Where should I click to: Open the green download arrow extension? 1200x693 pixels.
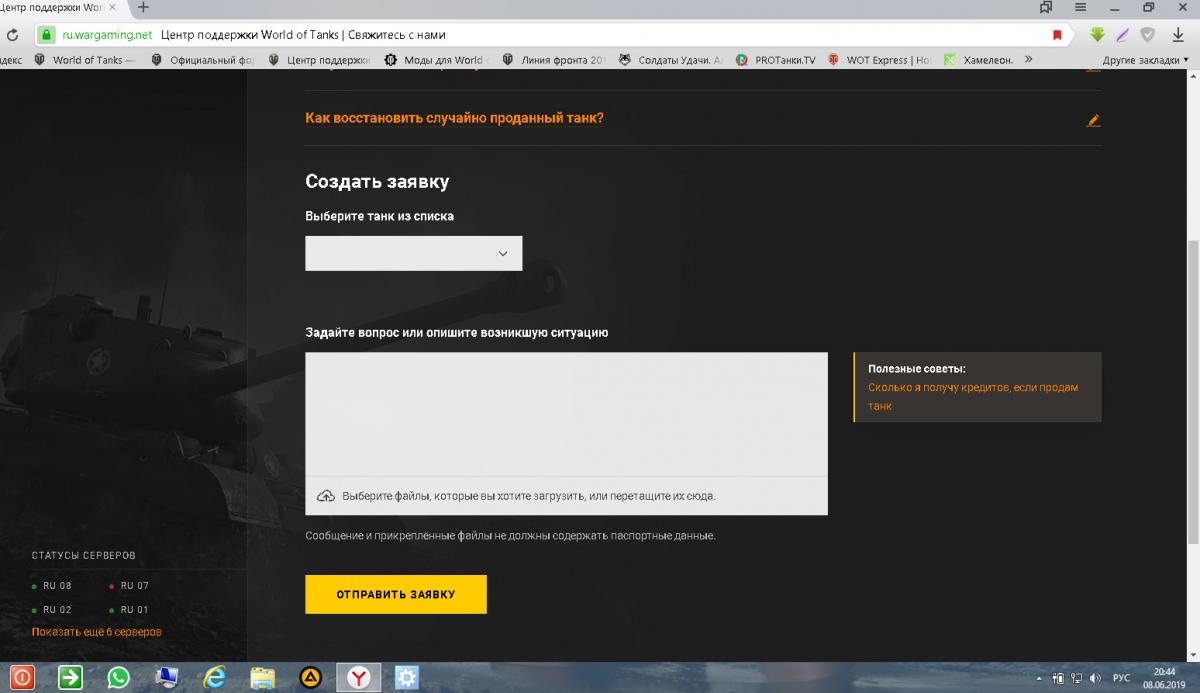1097,34
